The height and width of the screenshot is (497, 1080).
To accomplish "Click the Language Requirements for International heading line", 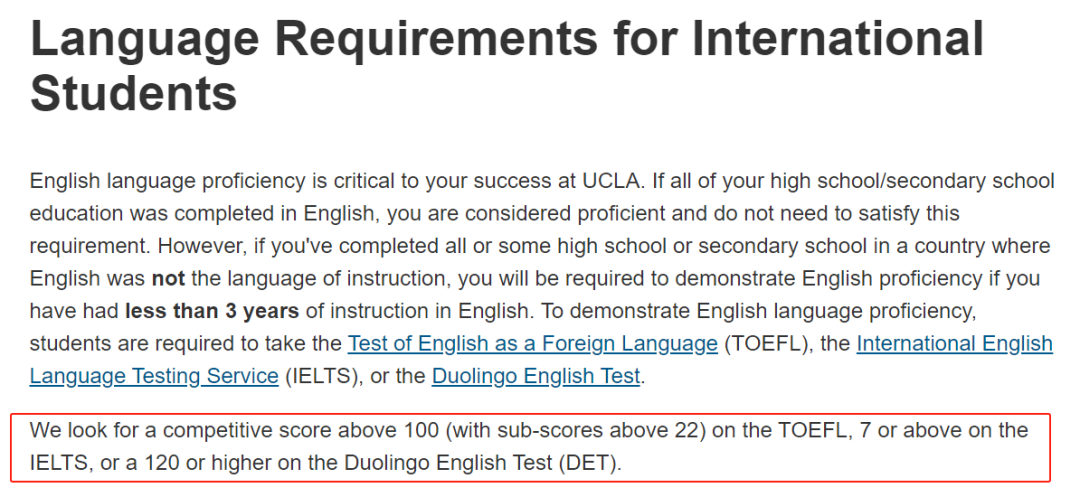I will [x=507, y=39].
